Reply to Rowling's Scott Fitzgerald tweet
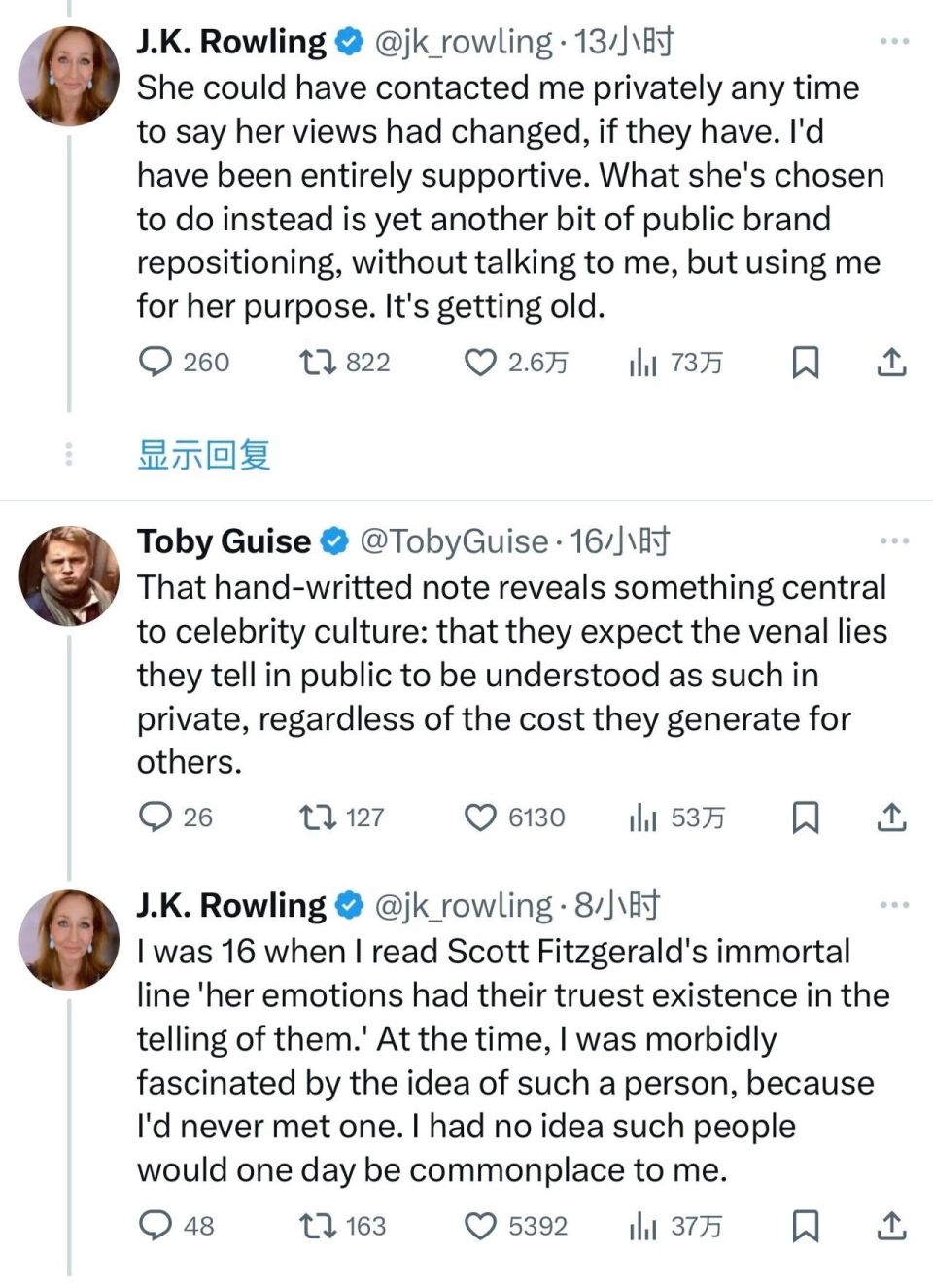The width and height of the screenshot is (933, 1288). (155, 1226)
